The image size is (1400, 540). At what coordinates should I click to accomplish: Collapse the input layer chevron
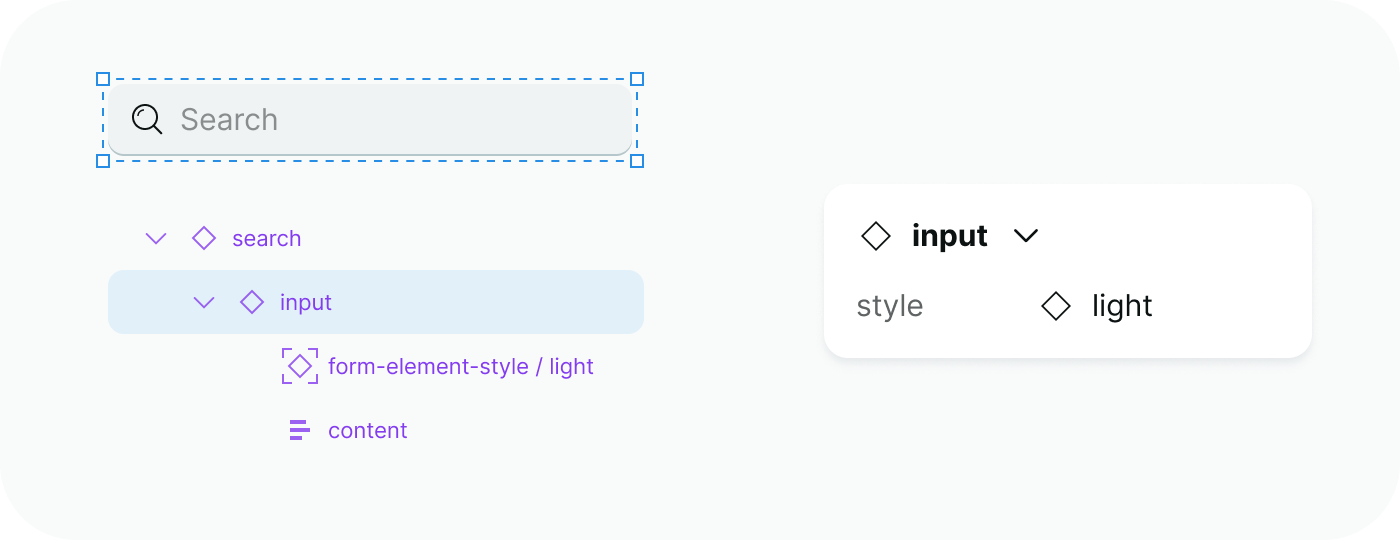click(x=204, y=302)
